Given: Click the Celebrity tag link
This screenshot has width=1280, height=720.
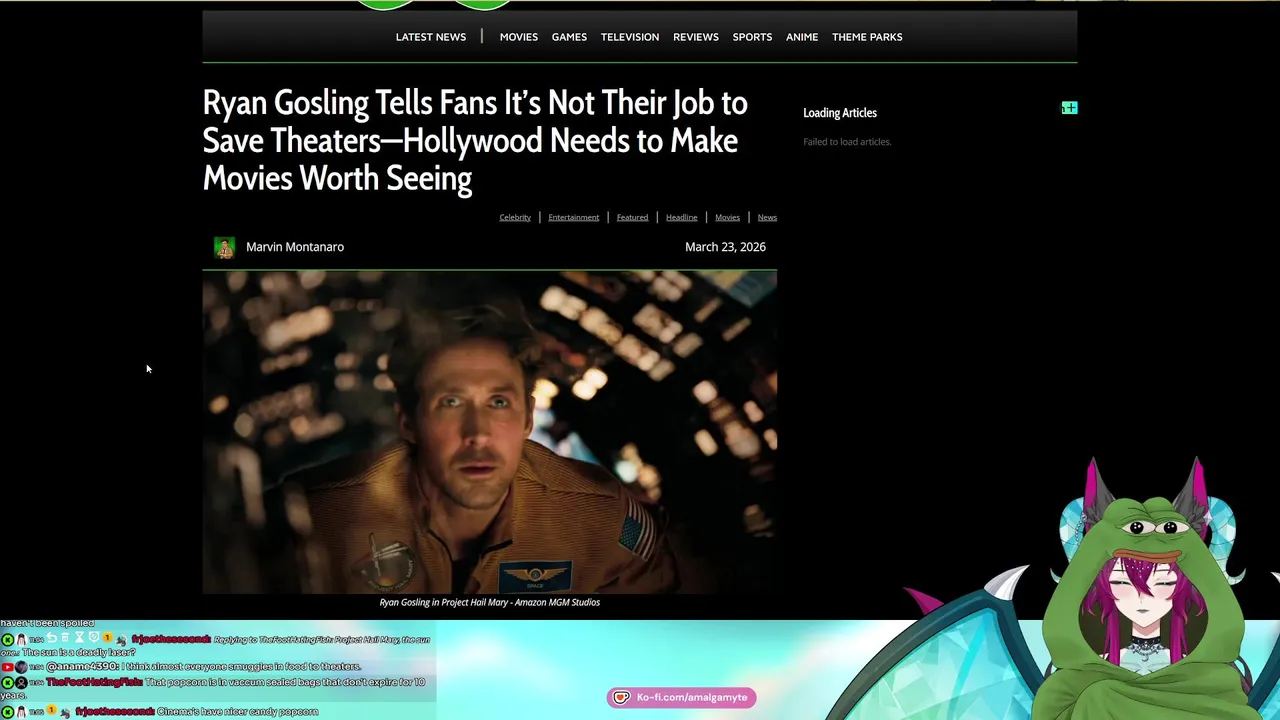Looking at the screenshot, I should (x=515, y=217).
